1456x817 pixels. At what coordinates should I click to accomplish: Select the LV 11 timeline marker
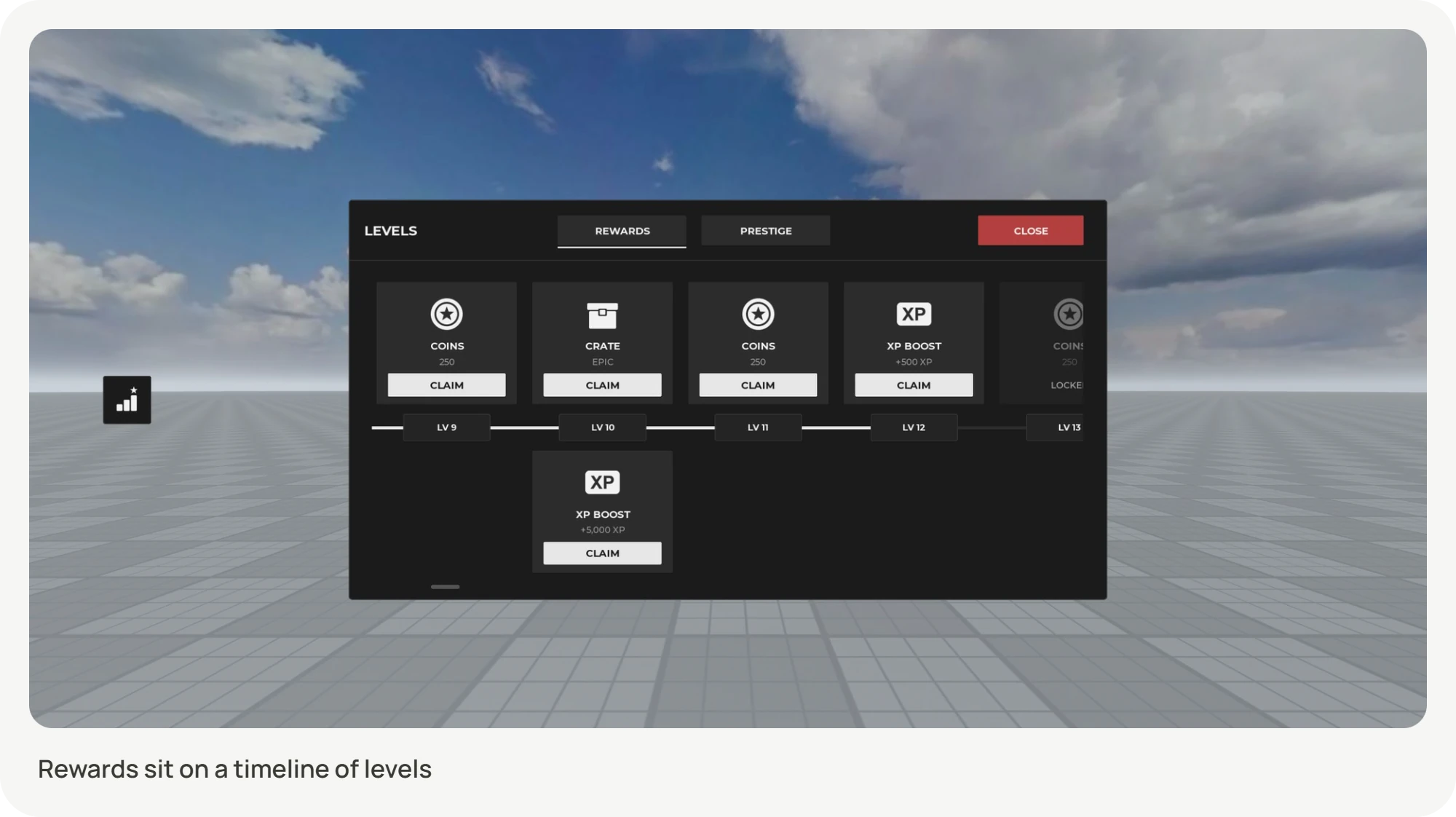point(758,427)
